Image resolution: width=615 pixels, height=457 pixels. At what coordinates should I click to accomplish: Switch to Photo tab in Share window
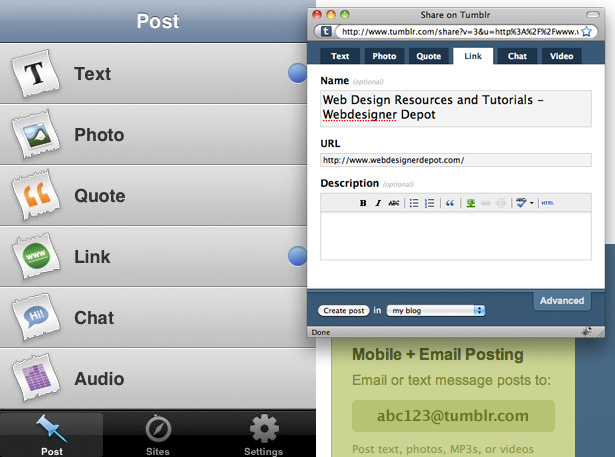pos(384,56)
